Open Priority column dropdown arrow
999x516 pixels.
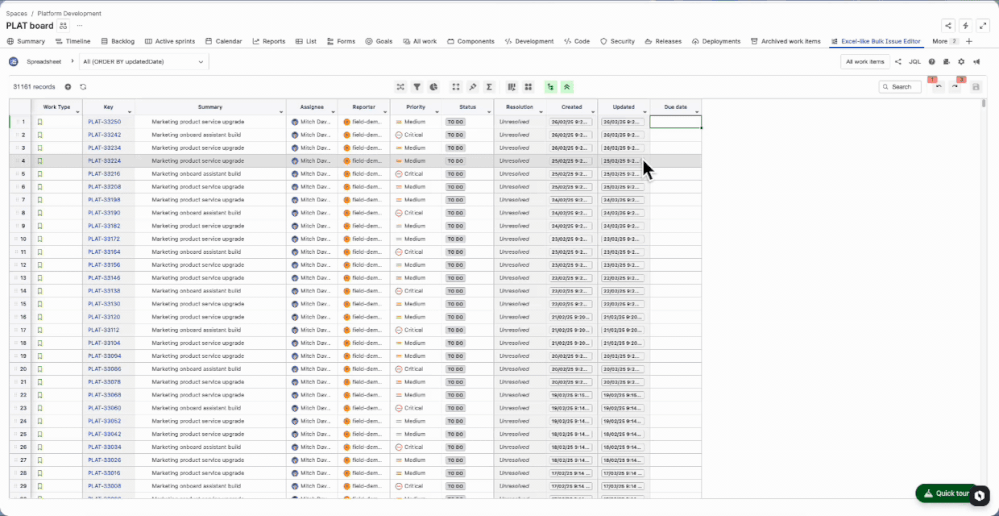(x=437, y=112)
